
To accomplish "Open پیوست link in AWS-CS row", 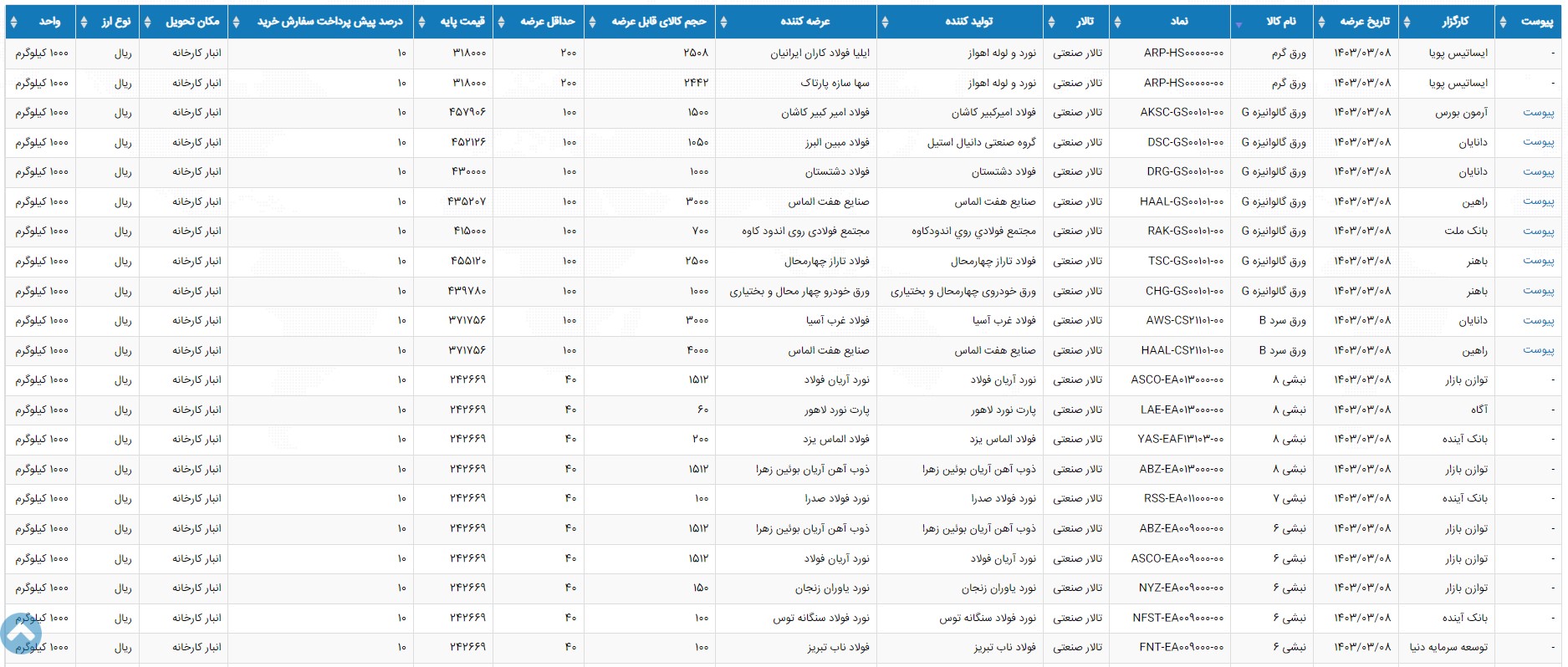I will coord(1538,320).
